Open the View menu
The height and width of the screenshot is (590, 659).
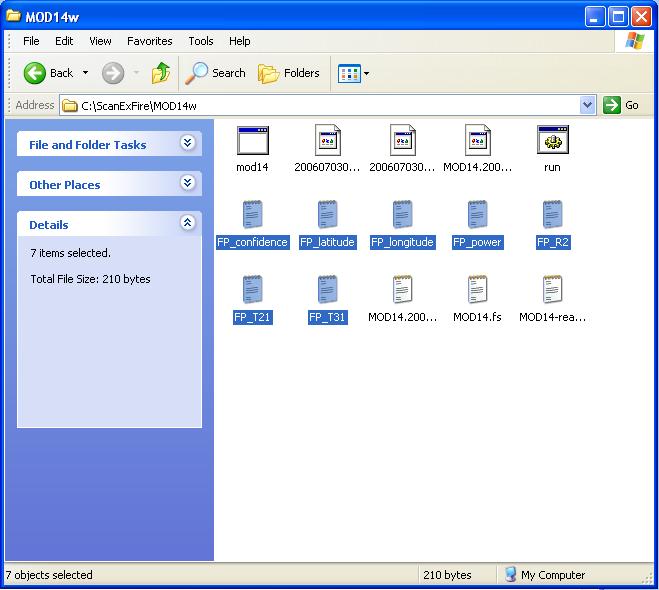pos(100,41)
